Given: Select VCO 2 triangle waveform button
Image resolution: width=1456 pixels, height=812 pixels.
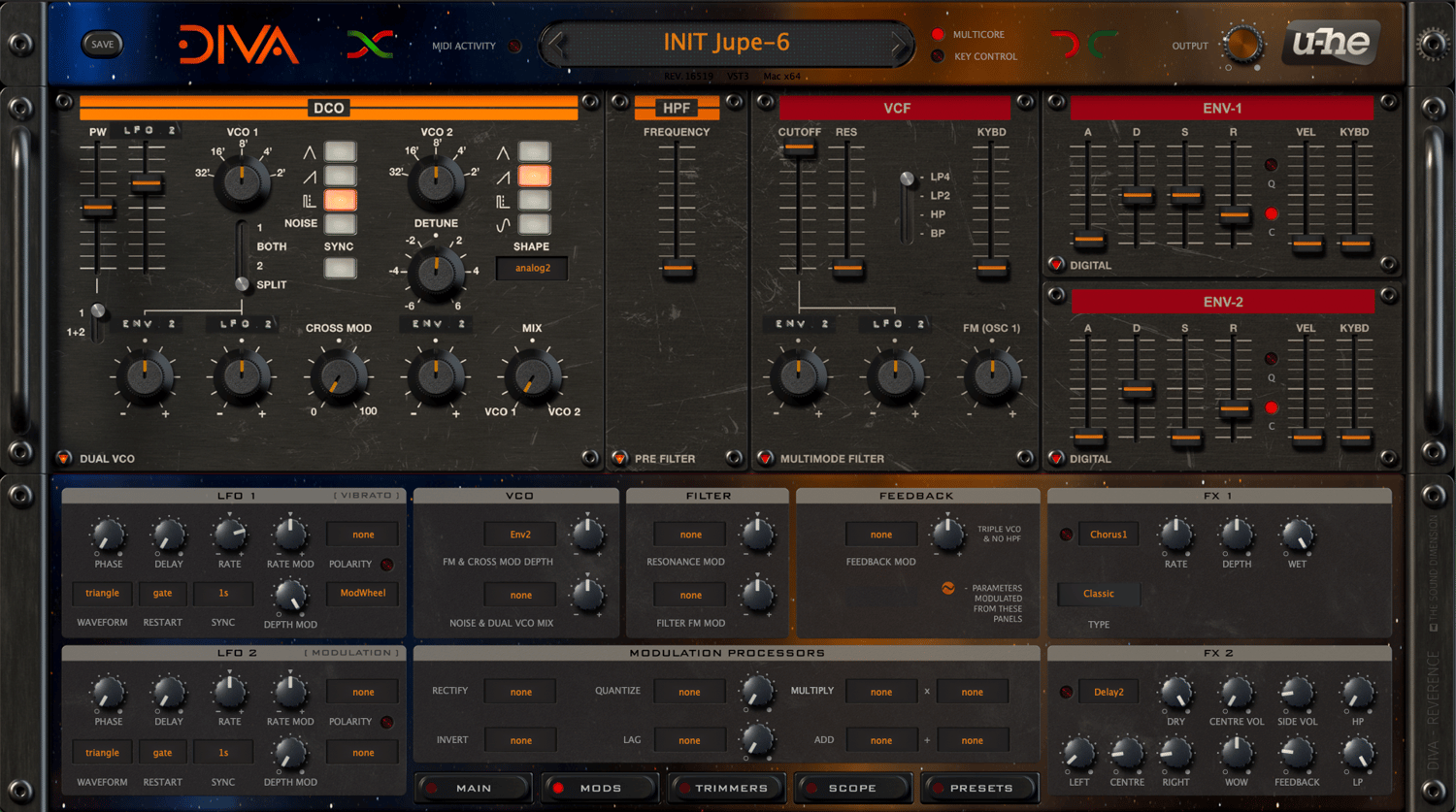Looking at the screenshot, I should tap(534, 151).
